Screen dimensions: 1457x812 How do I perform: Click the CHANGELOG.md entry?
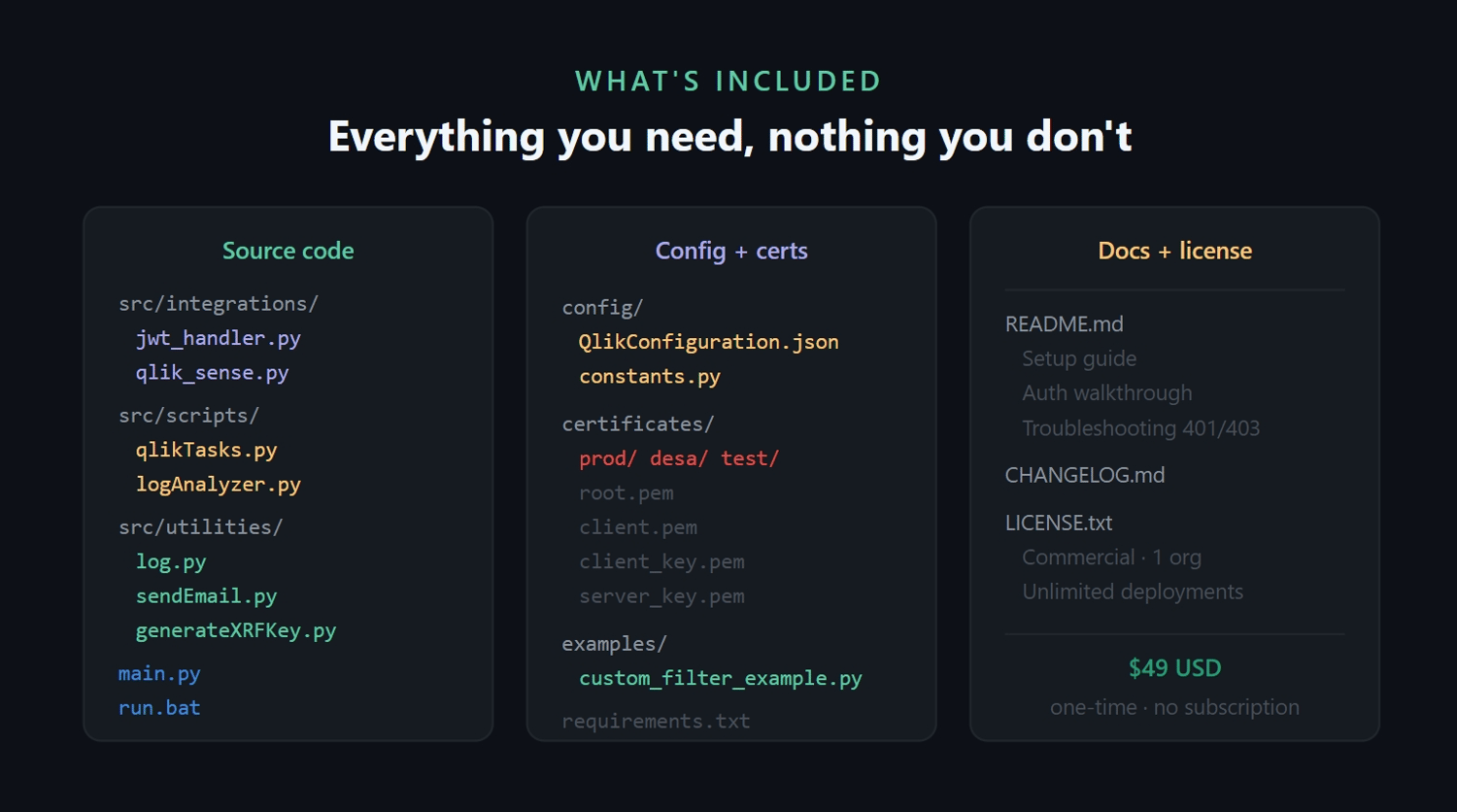[x=1084, y=475]
